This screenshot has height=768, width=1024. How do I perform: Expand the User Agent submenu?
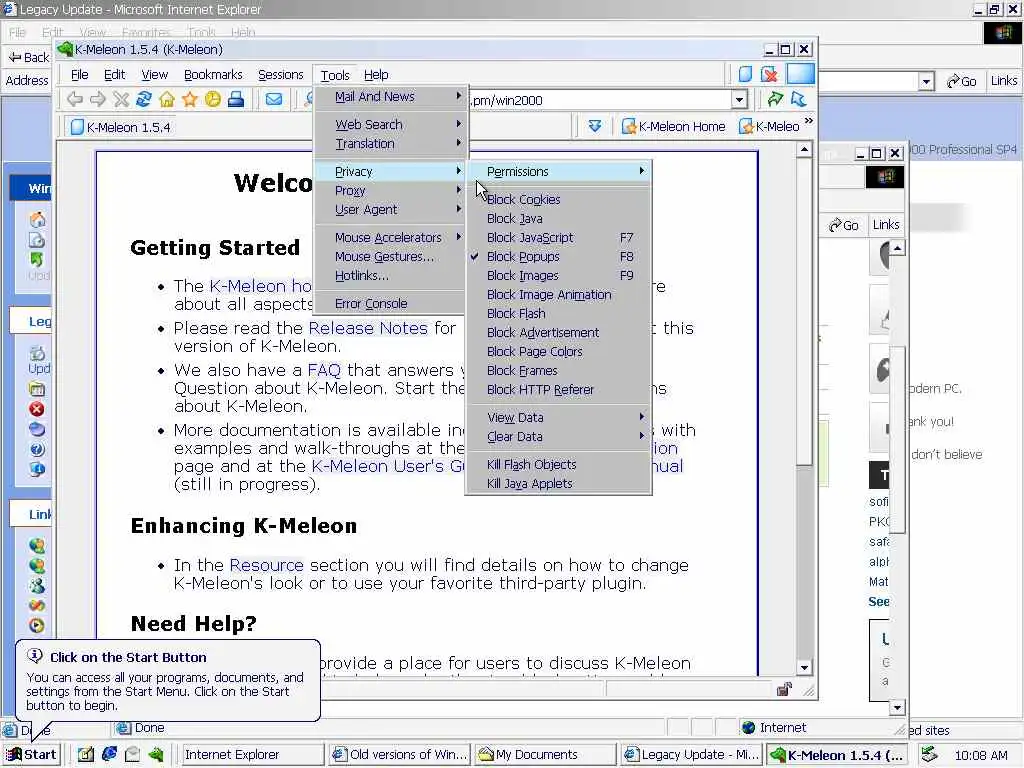pyautogui.click(x=391, y=209)
